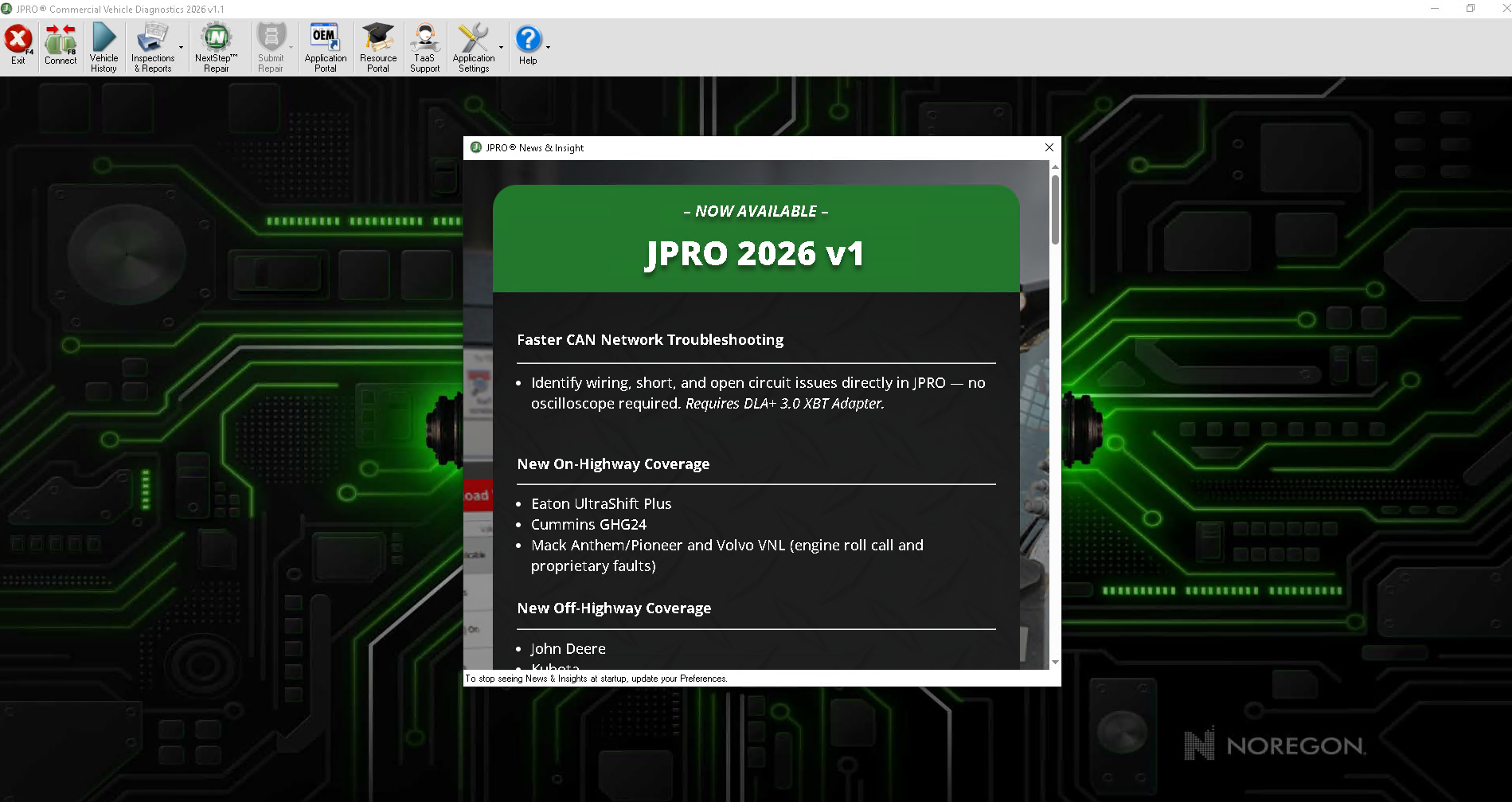Click 'Requires DLA+ 3.0 XBT Adapter' text
This screenshot has width=1512, height=802.
(x=784, y=404)
